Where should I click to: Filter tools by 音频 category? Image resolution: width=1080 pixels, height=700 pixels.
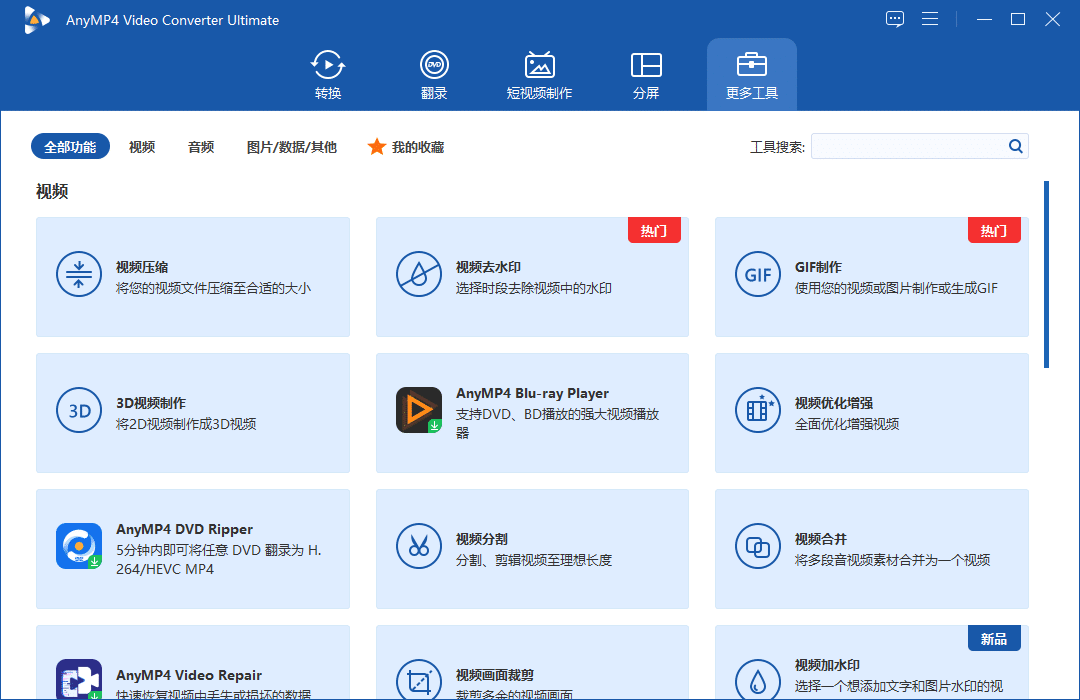coord(201,147)
